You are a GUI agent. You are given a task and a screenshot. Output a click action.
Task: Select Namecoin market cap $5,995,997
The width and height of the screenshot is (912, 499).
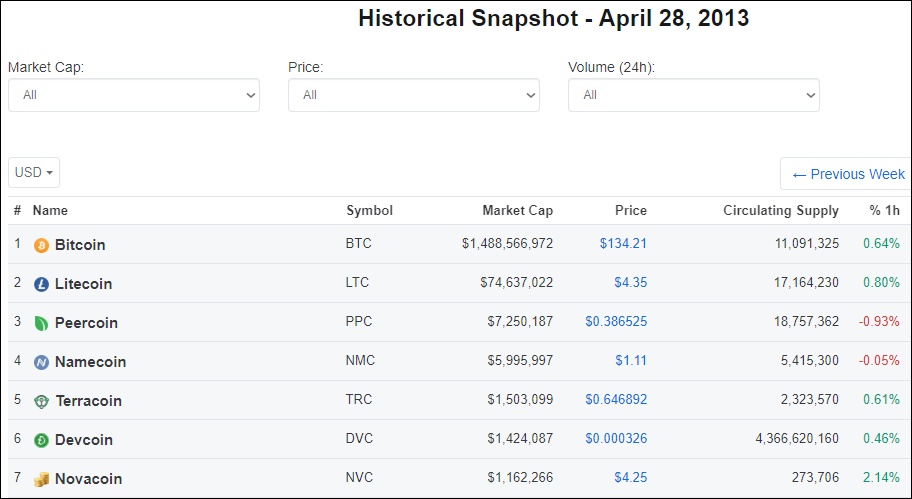point(520,360)
